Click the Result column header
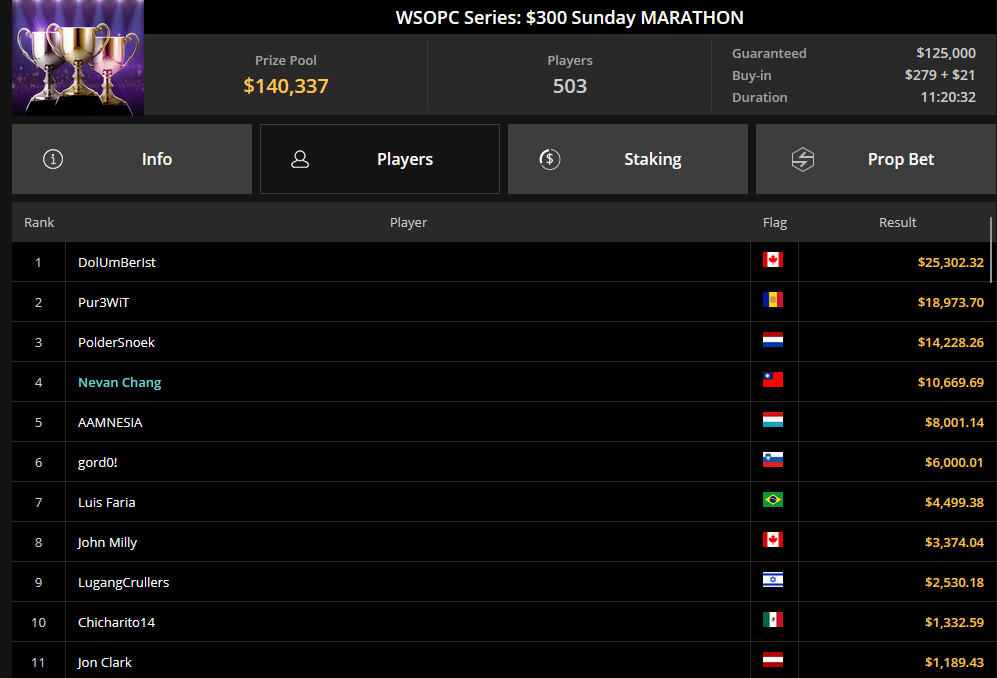The height and width of the screenshot is (678, 997). (897, 223)
